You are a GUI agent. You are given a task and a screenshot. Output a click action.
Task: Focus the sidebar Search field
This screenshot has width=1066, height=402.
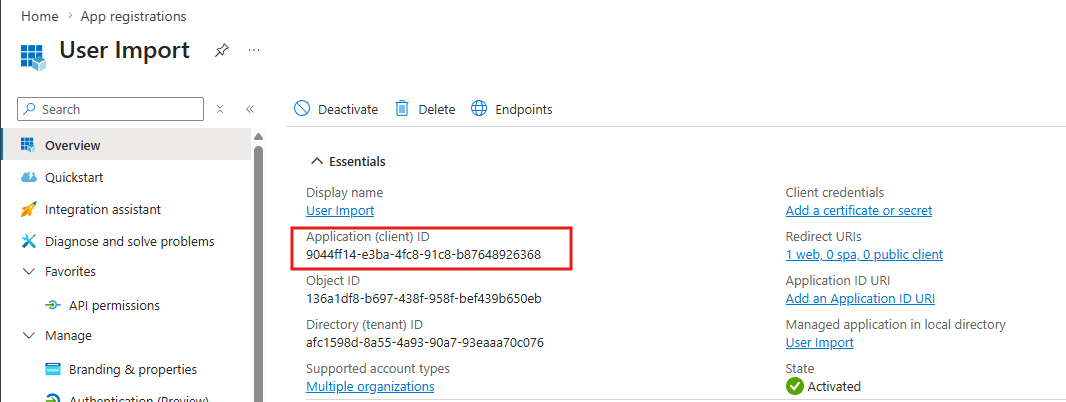click(x=110, y=109)
